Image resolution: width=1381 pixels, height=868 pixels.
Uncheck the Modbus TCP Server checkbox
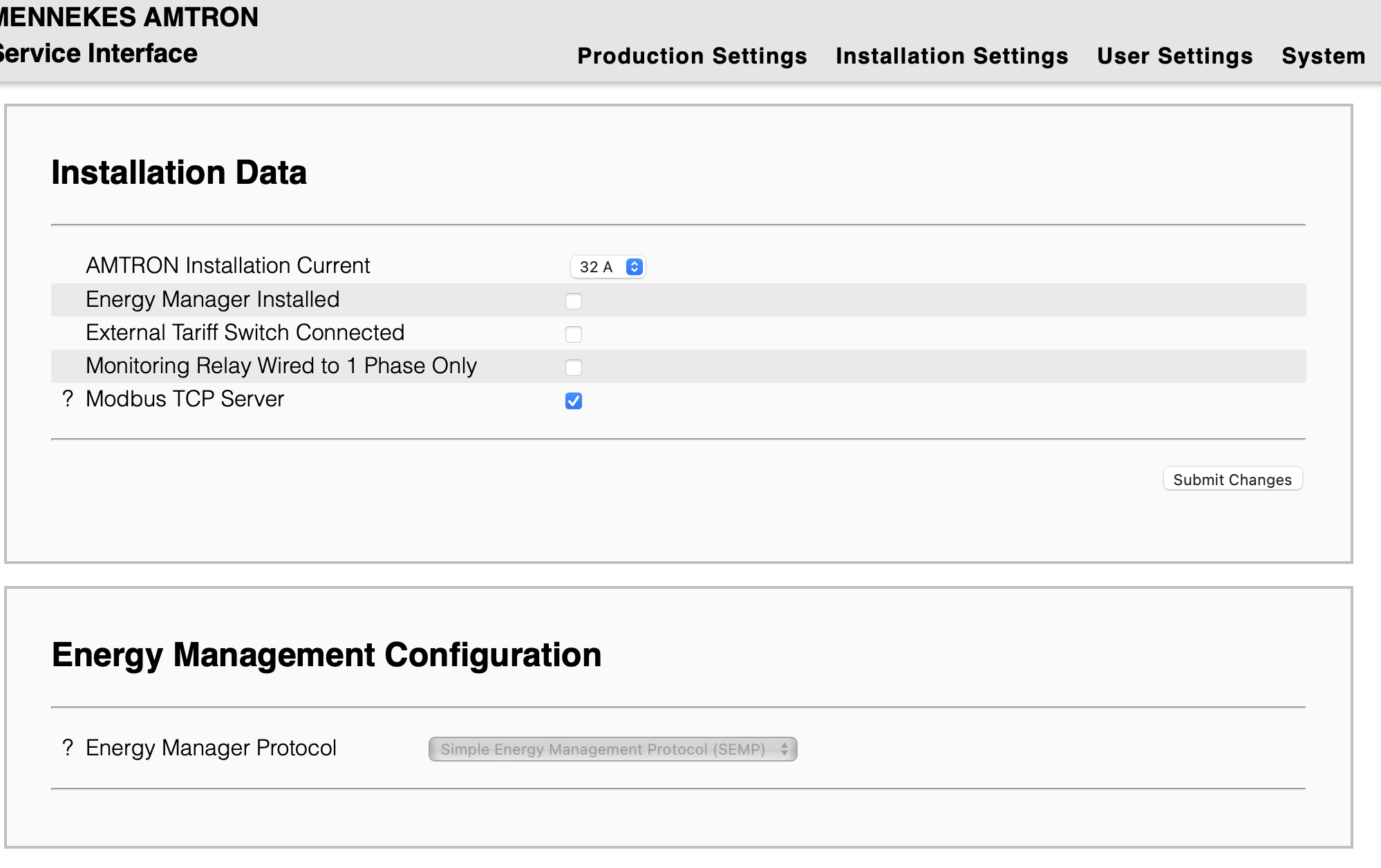pyautogui.click(x=574, y=401)
